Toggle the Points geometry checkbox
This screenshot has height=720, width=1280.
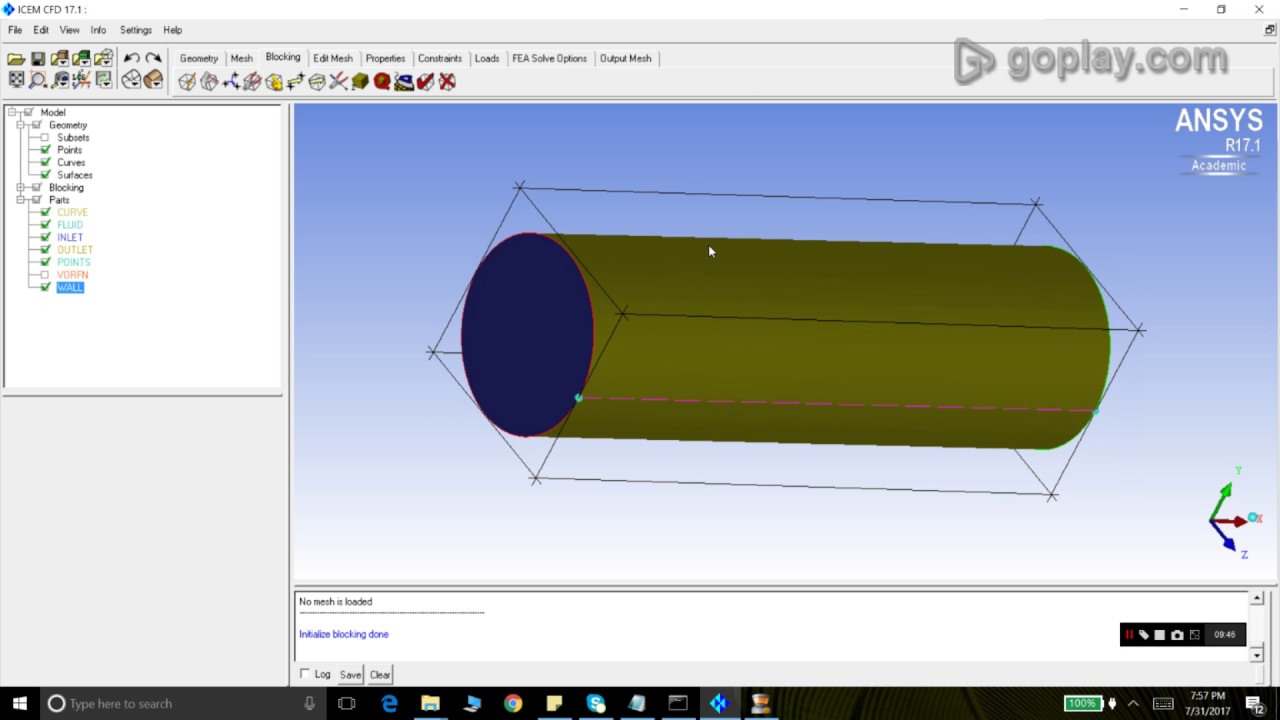click(x=45, y=150)
